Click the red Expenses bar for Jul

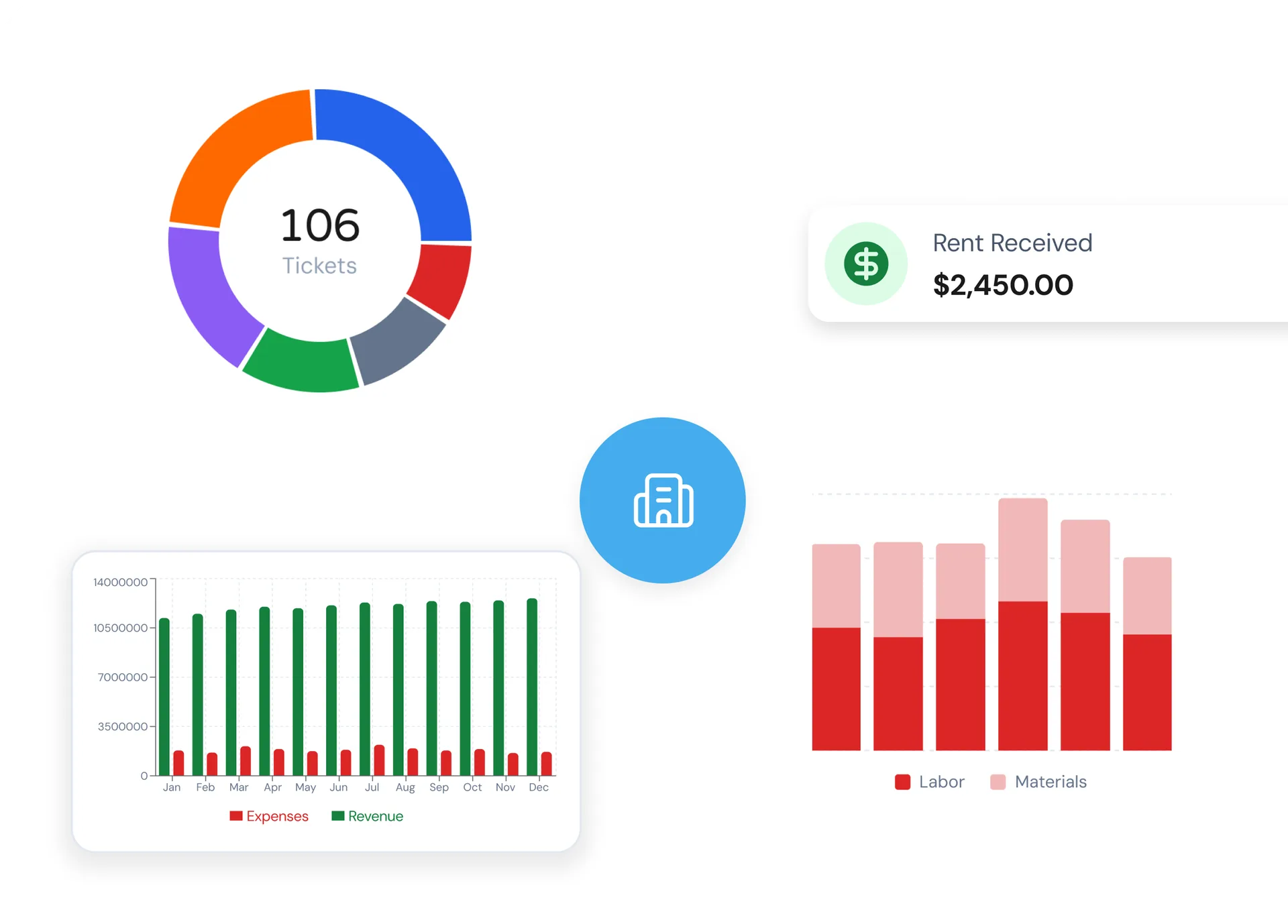tap(379, 760)
